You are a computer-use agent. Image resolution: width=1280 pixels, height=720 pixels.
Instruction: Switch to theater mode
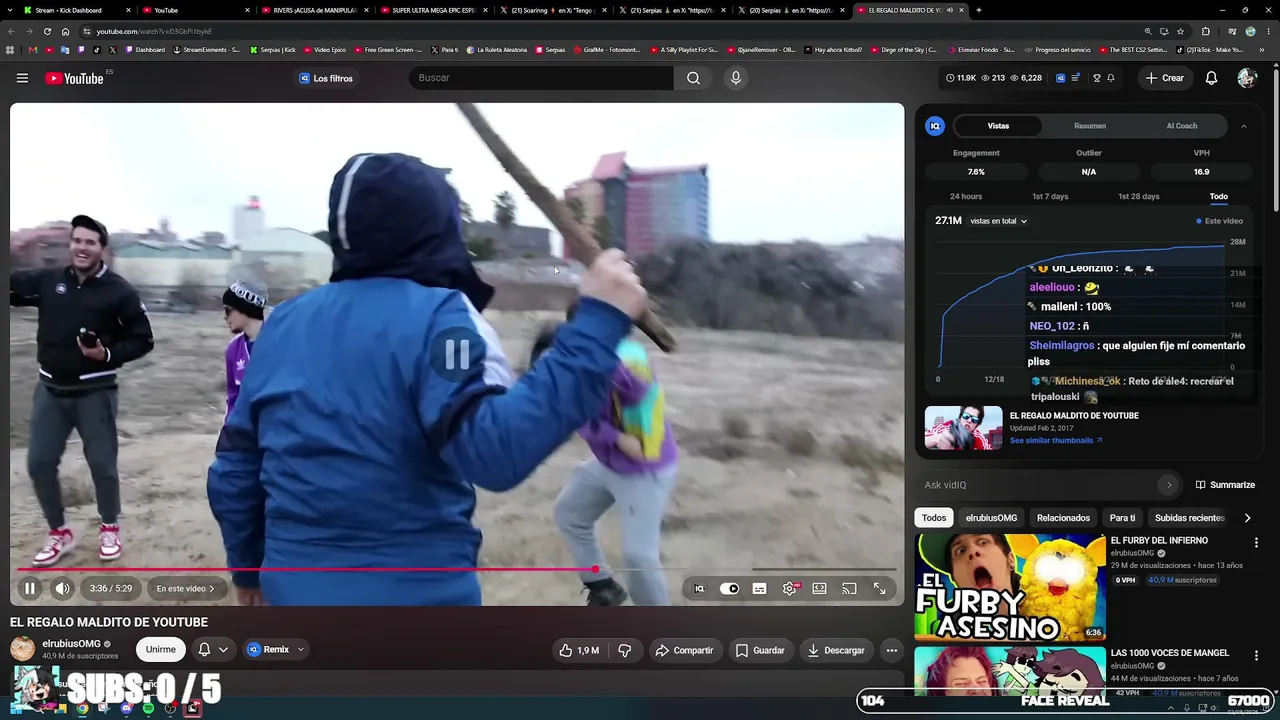click(x=819, y=589)
